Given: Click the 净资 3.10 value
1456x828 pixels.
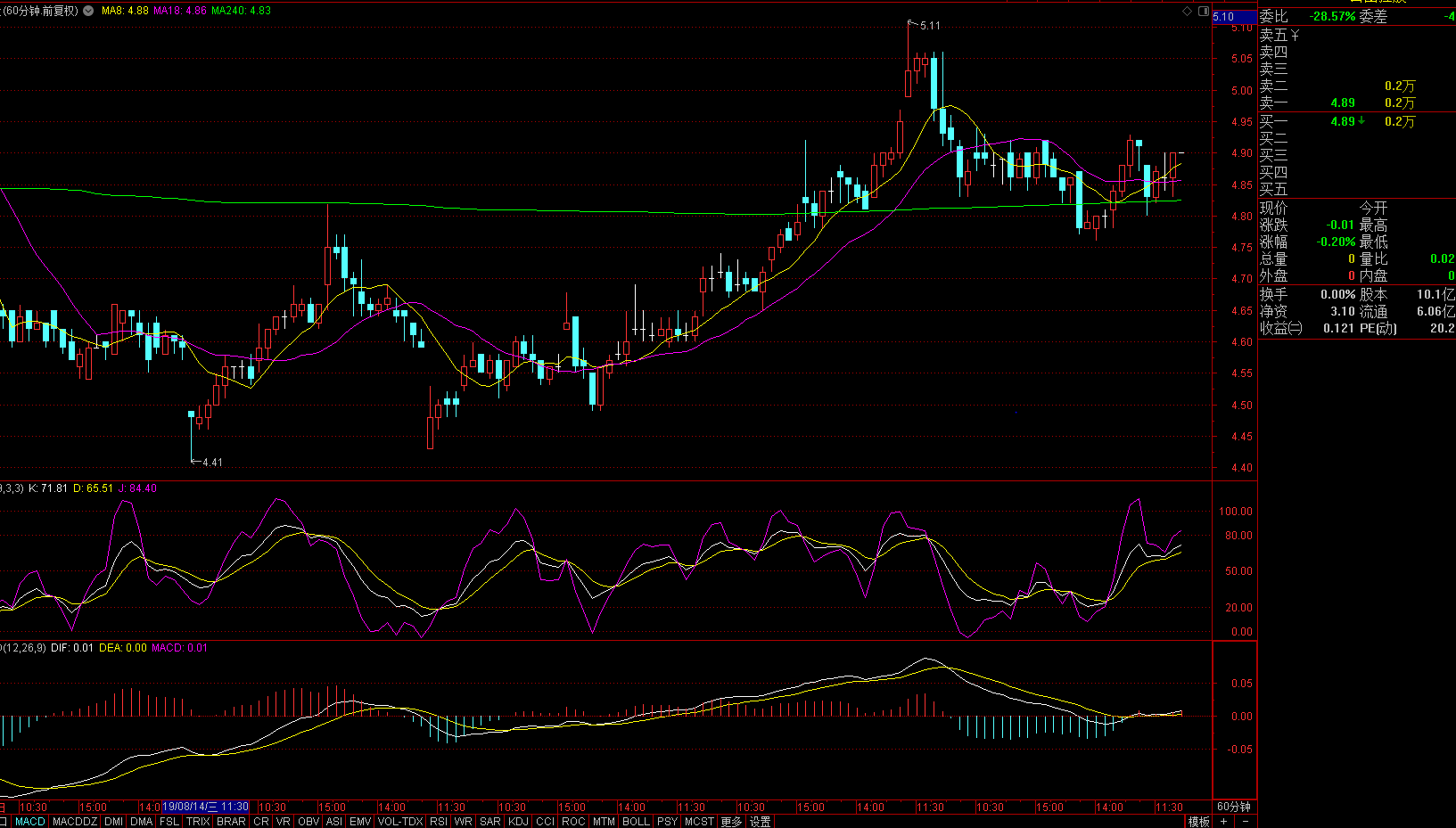Looking at the screenshot, I should point(1343,311).
